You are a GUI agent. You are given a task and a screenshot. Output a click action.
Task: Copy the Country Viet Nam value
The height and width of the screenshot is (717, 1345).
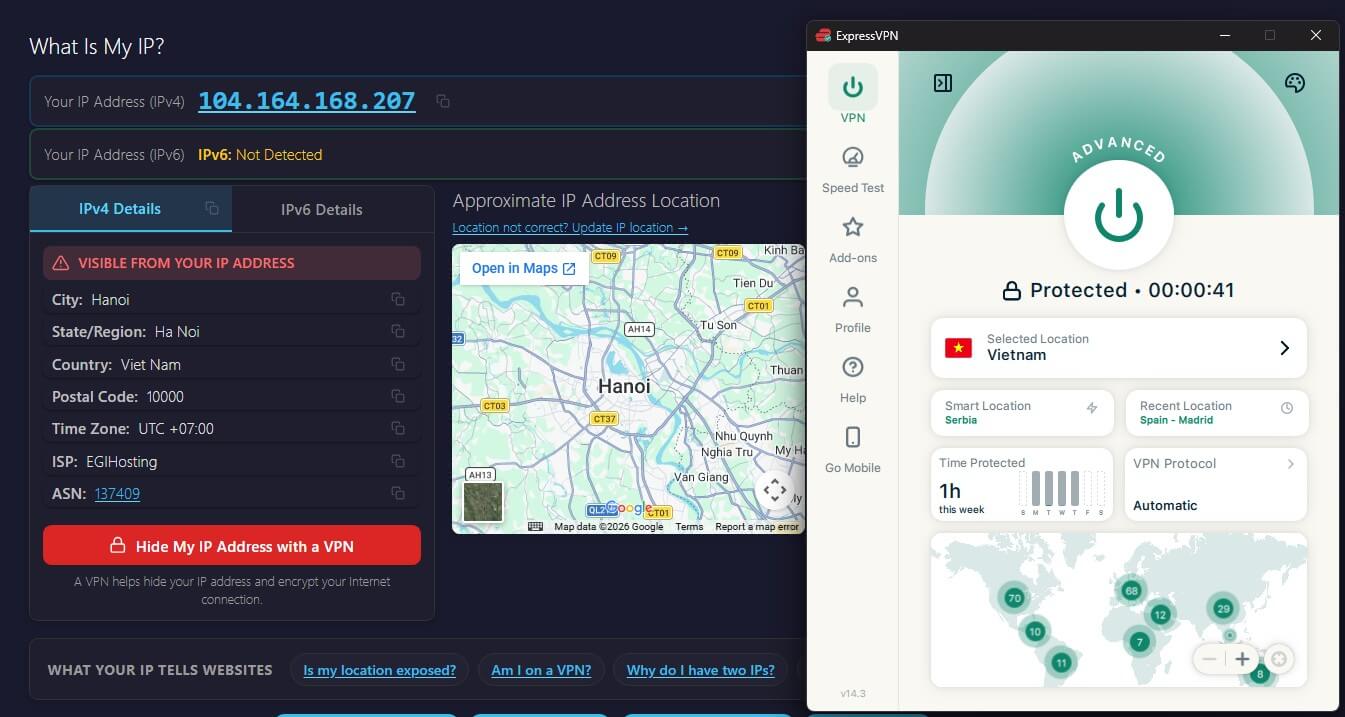pos(398,364)
